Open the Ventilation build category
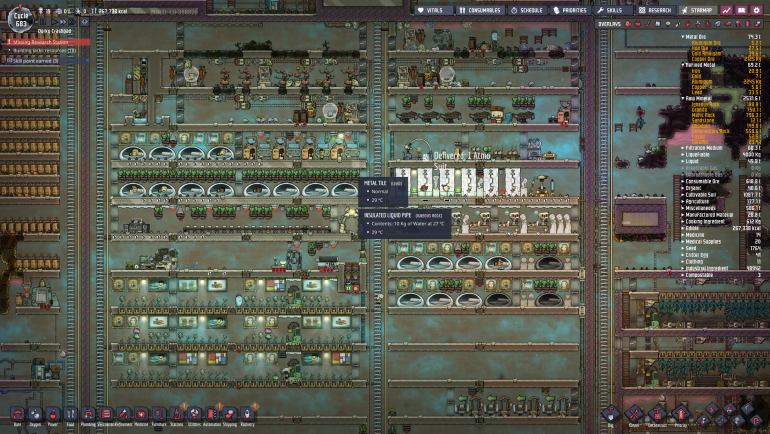The image size is (770, 434). (x=106, y=415)
